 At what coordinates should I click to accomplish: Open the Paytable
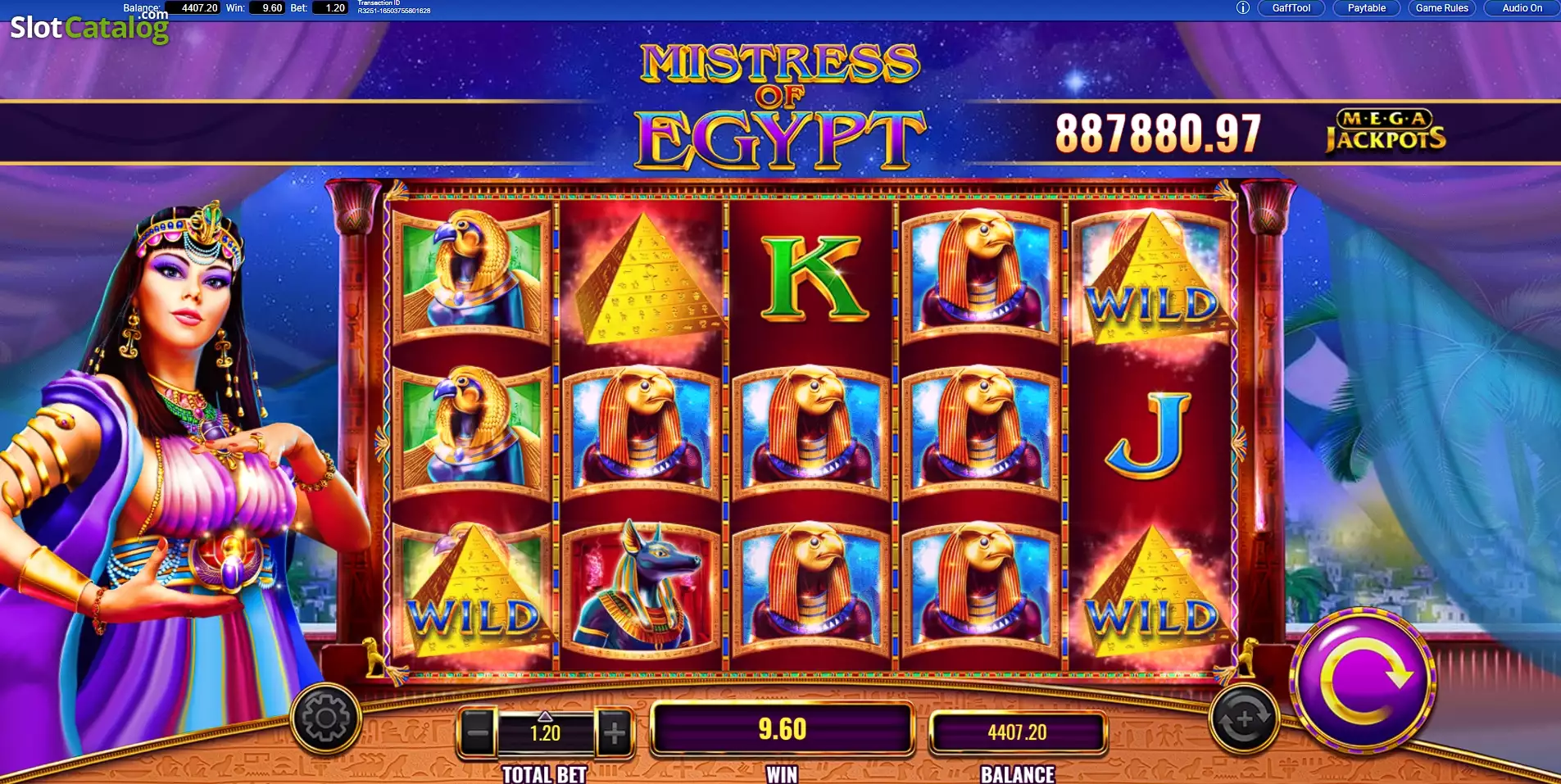[1367, 8]
